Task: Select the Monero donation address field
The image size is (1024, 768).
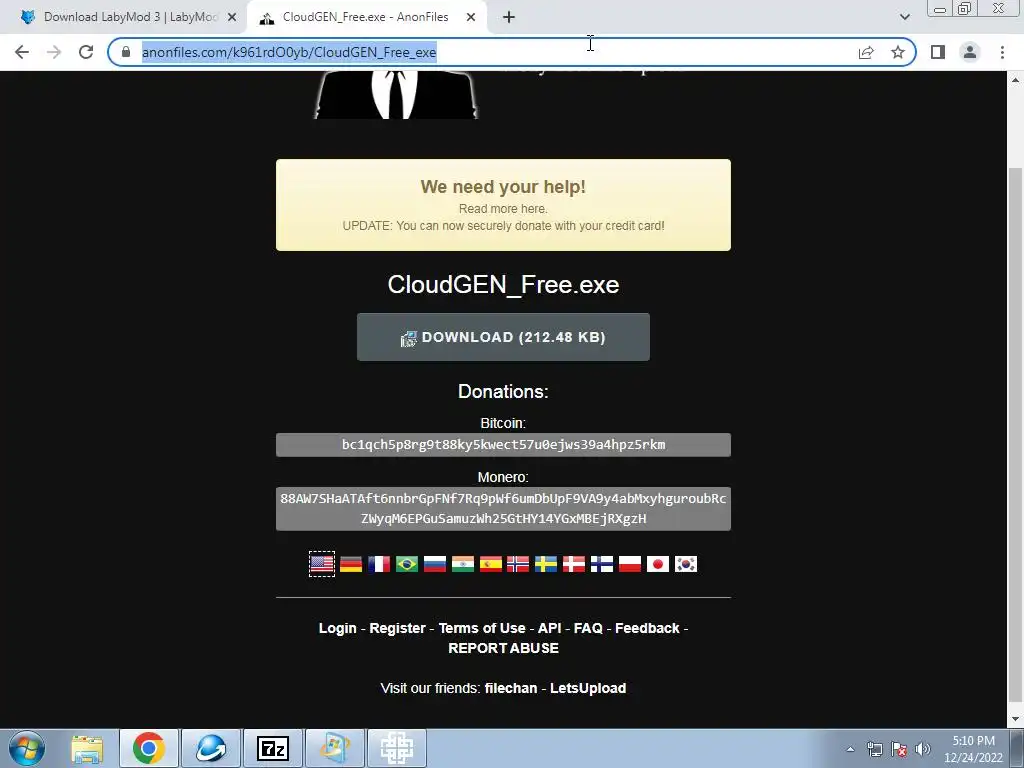Action: tap(503, 509)
